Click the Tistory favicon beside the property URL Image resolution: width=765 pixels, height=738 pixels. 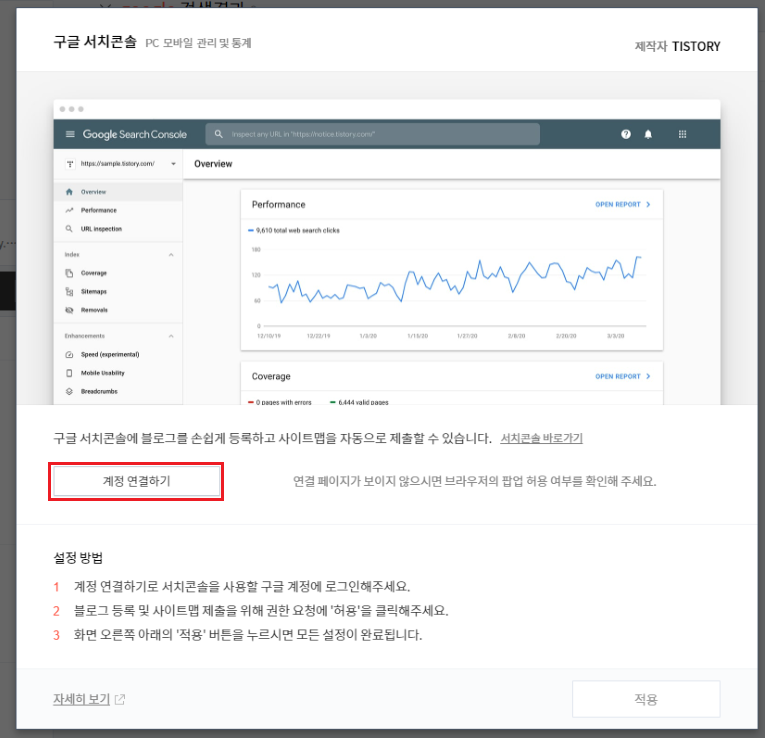point(70,164)
